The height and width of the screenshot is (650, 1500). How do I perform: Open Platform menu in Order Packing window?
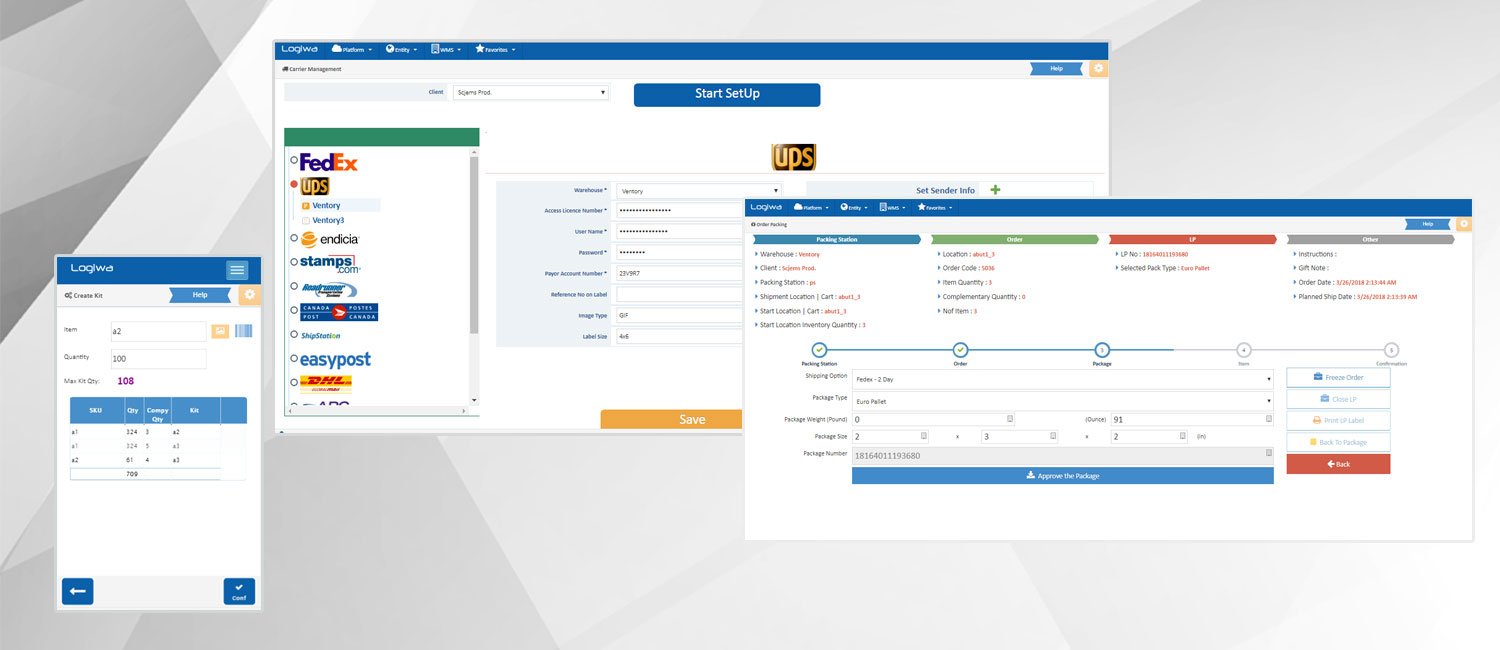[x=811, y=208]
